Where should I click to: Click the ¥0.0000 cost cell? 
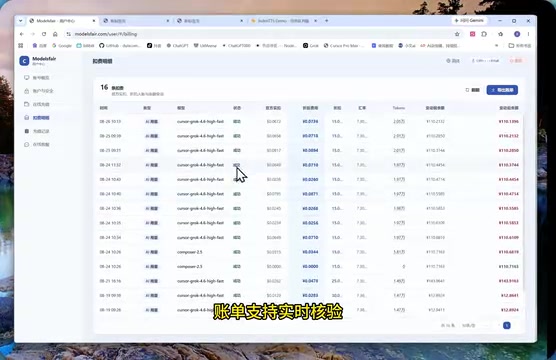point(310,266)
